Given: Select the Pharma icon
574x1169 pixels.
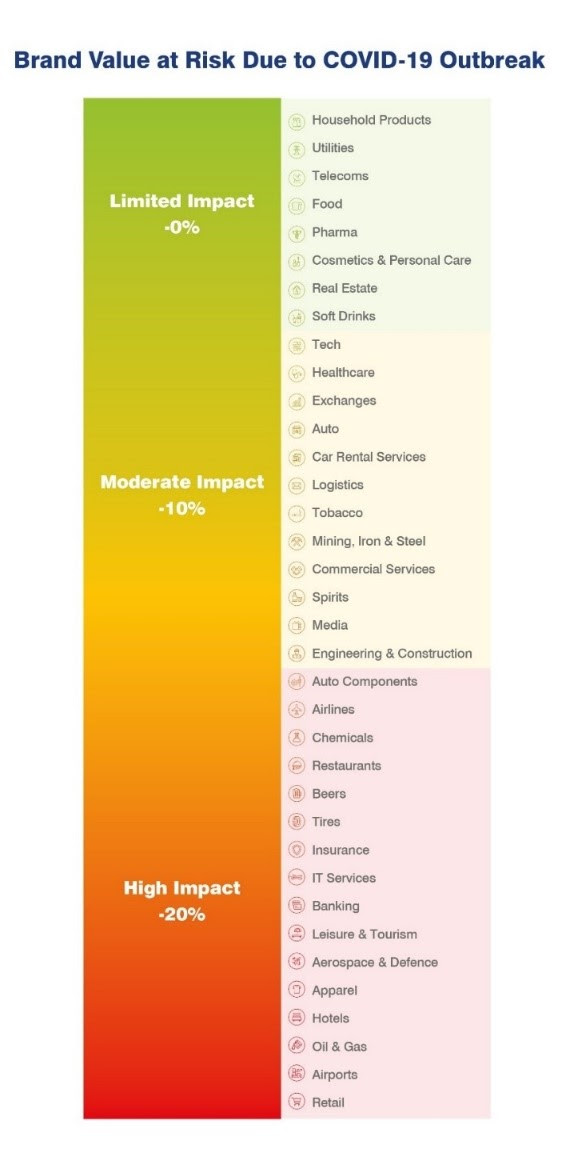Looking at the screenshot, I should pos(297,233).
